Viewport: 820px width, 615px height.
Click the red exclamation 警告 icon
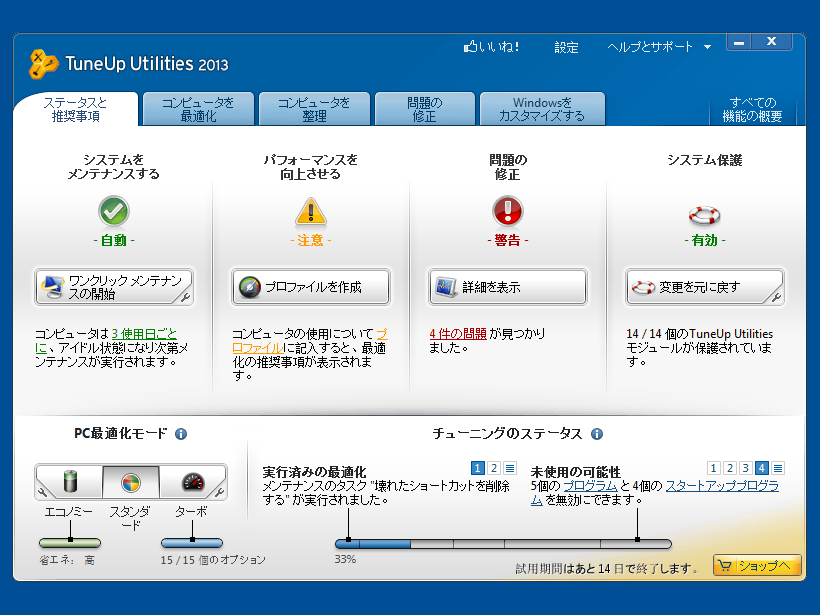point(507,211)
